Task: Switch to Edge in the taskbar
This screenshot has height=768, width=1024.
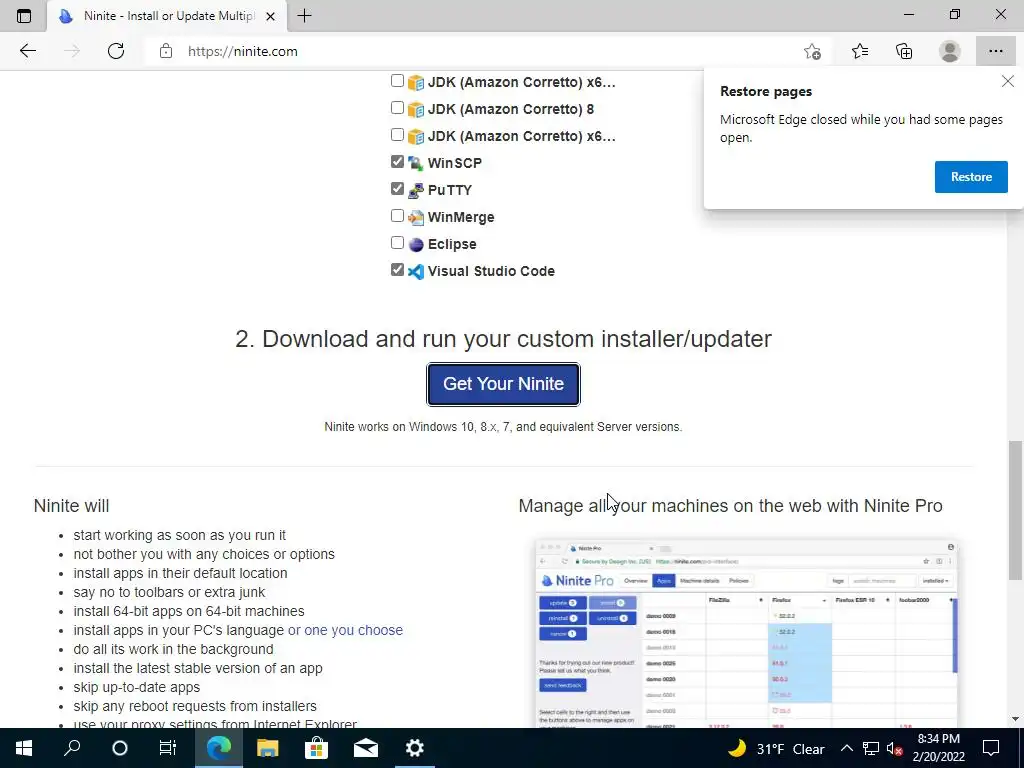Action: click(219, 748)
